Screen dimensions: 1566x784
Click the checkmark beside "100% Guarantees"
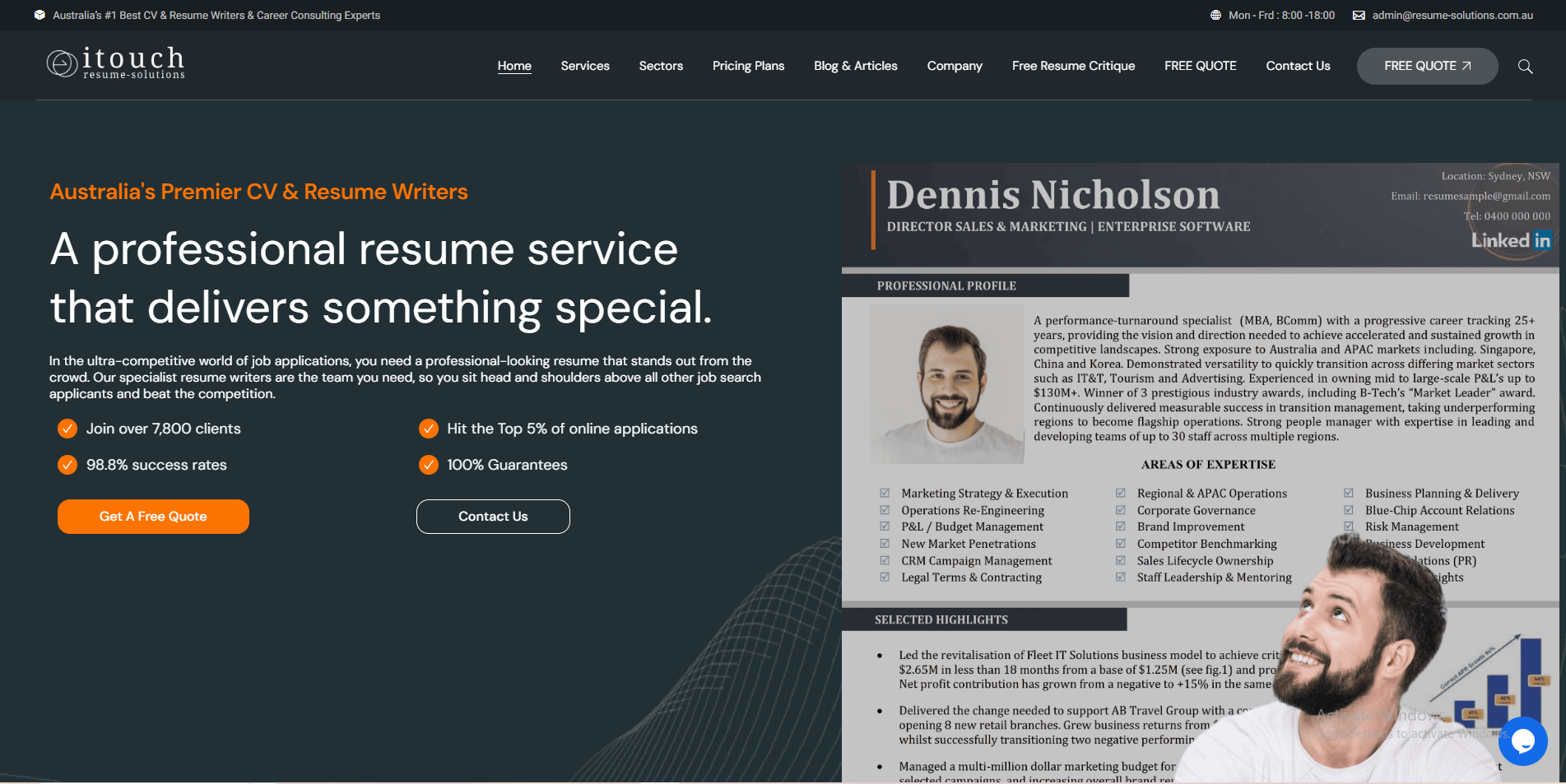[428, 465]
